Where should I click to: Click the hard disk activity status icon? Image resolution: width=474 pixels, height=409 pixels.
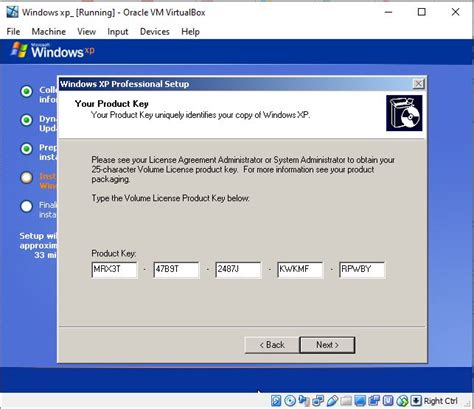pyautogui.click(x=276, y=400)
